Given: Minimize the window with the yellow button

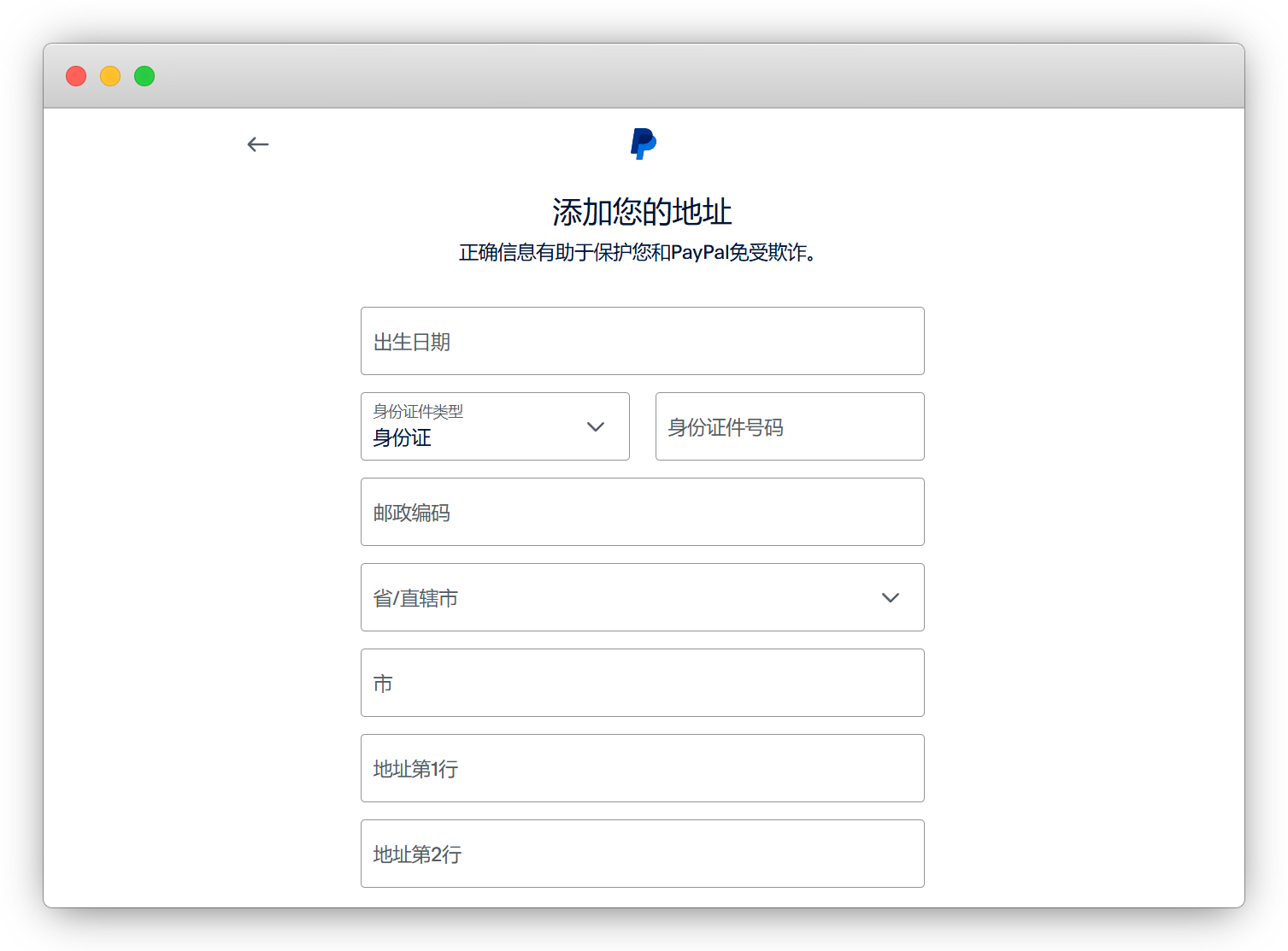Looking at the screenshot, I should point(110,76).
